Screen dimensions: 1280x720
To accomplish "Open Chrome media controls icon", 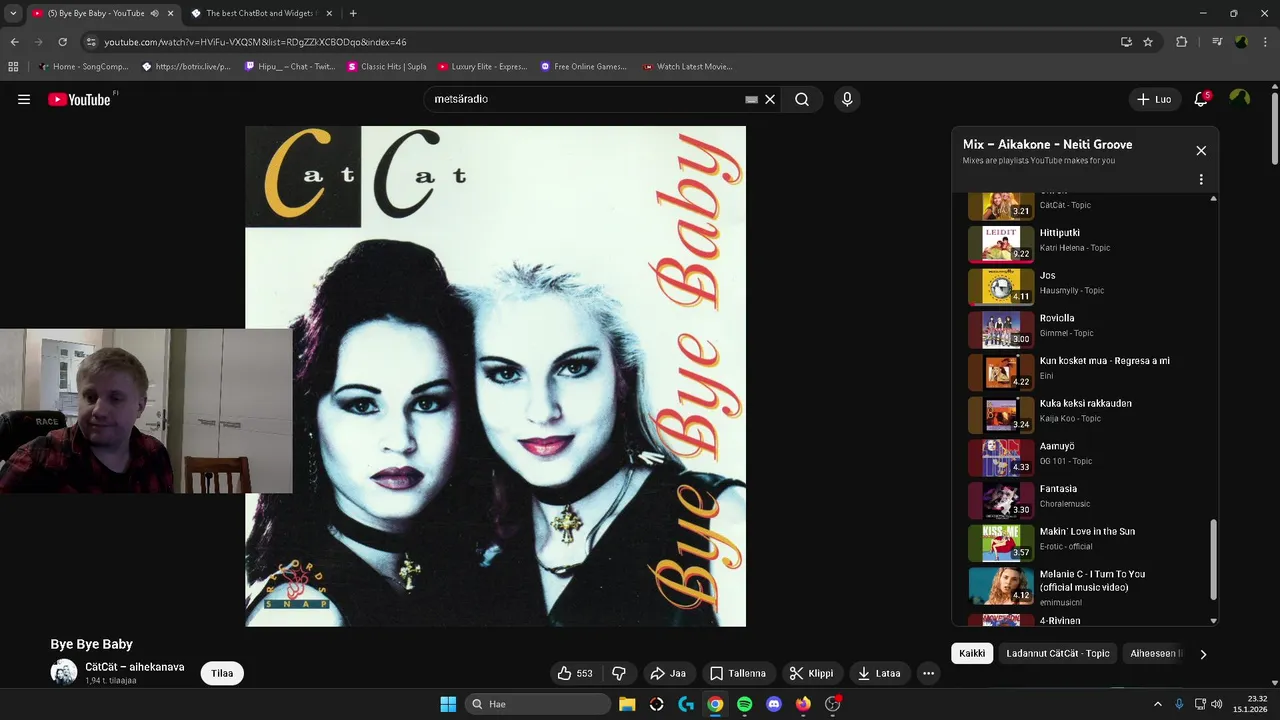I will click(1217, 42).
